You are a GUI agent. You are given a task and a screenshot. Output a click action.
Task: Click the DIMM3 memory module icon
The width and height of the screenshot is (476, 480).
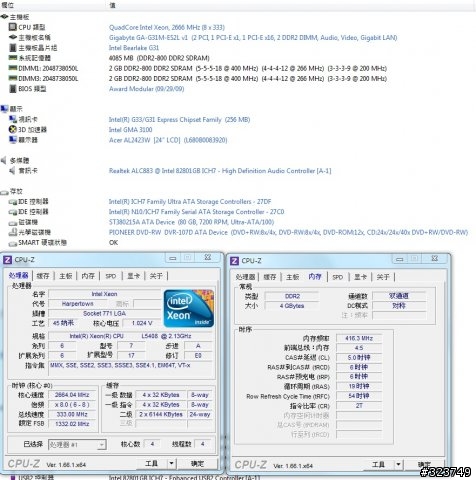pos(13,78)
